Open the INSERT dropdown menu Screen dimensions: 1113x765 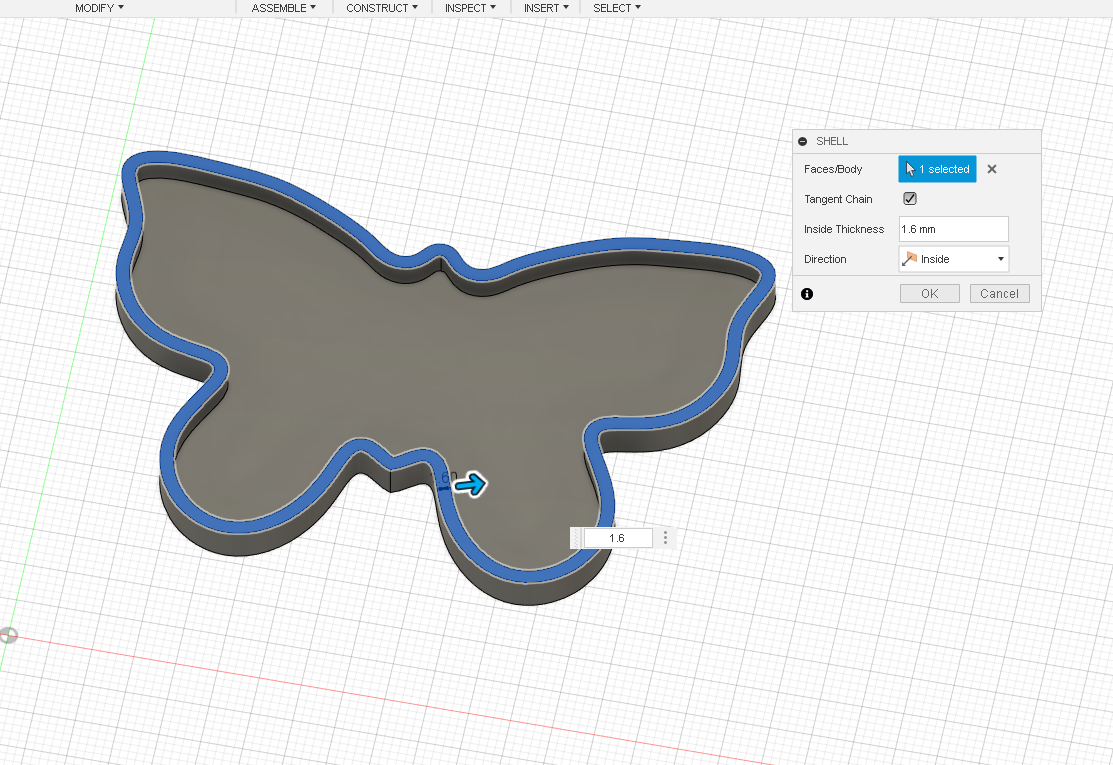tap(546, 8)
